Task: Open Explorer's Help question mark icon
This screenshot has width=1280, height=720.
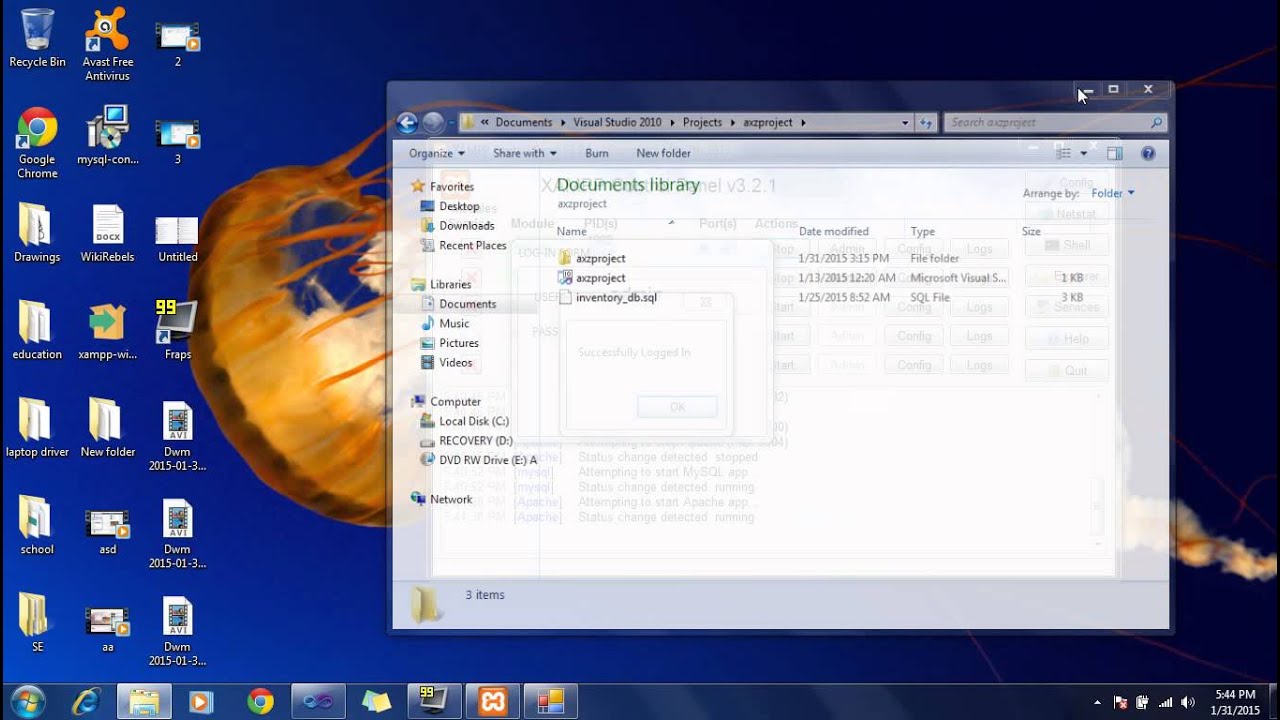Action: (x=1148, y=153)
